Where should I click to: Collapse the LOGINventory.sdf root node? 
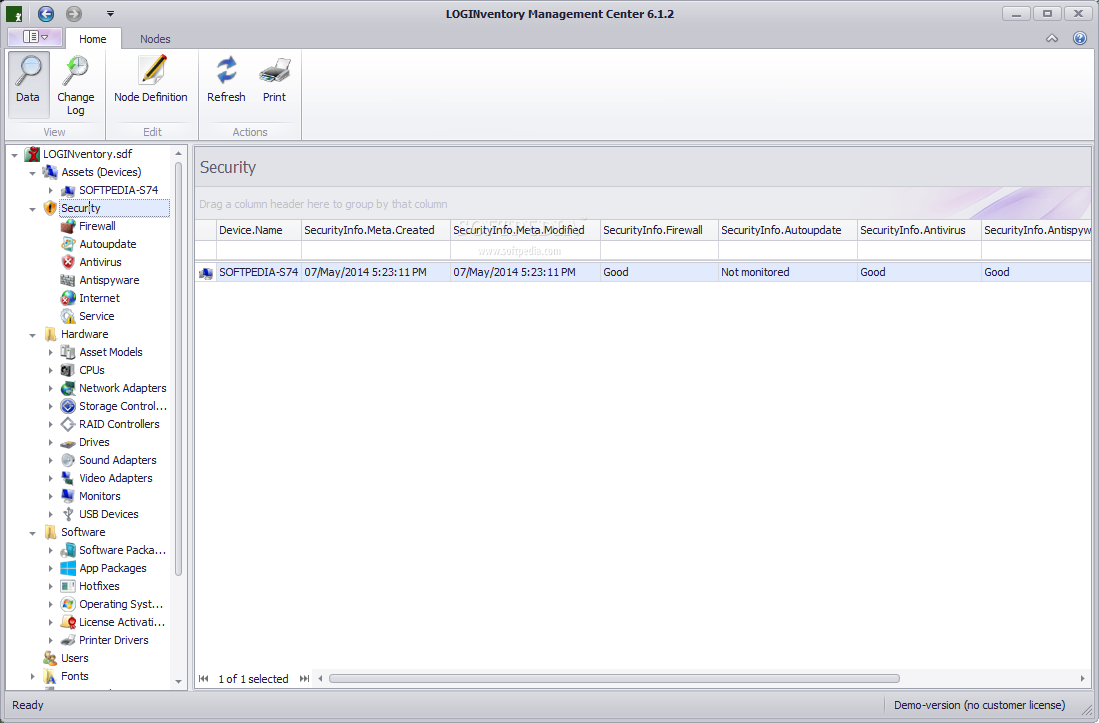point(15,155)
